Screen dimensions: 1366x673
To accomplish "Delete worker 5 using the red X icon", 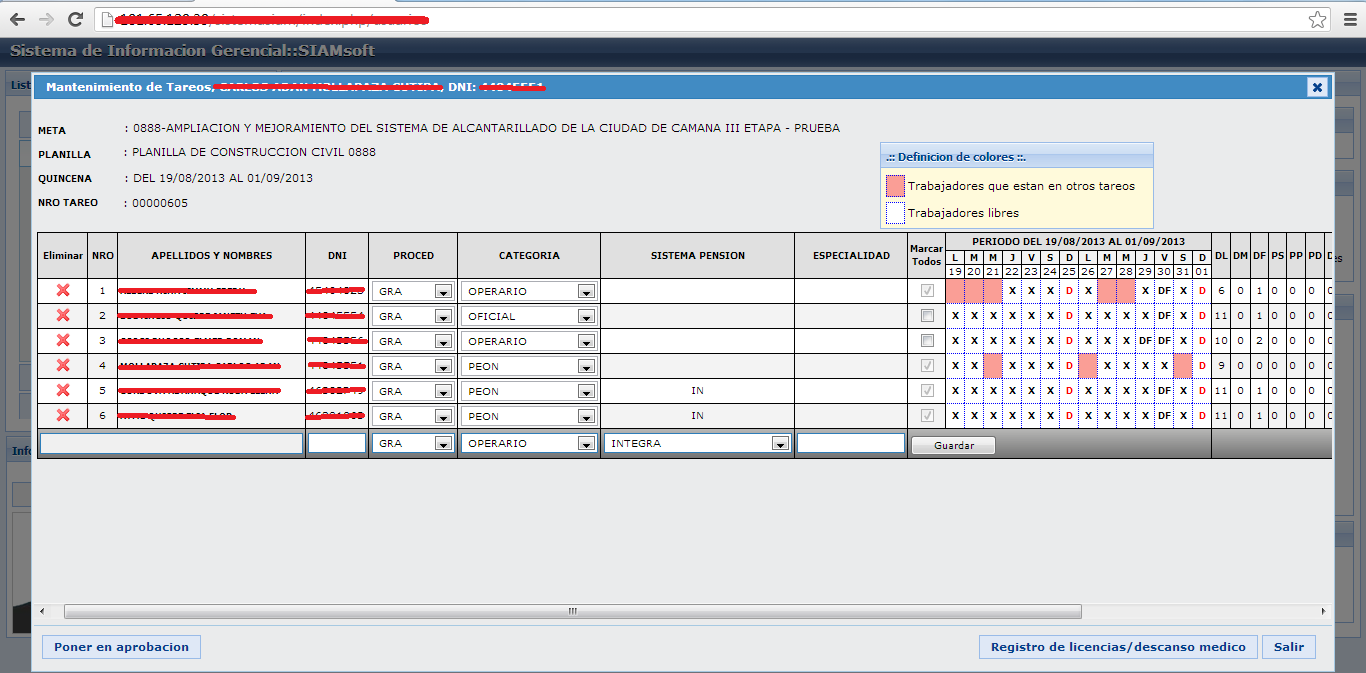I will [62, 391].
